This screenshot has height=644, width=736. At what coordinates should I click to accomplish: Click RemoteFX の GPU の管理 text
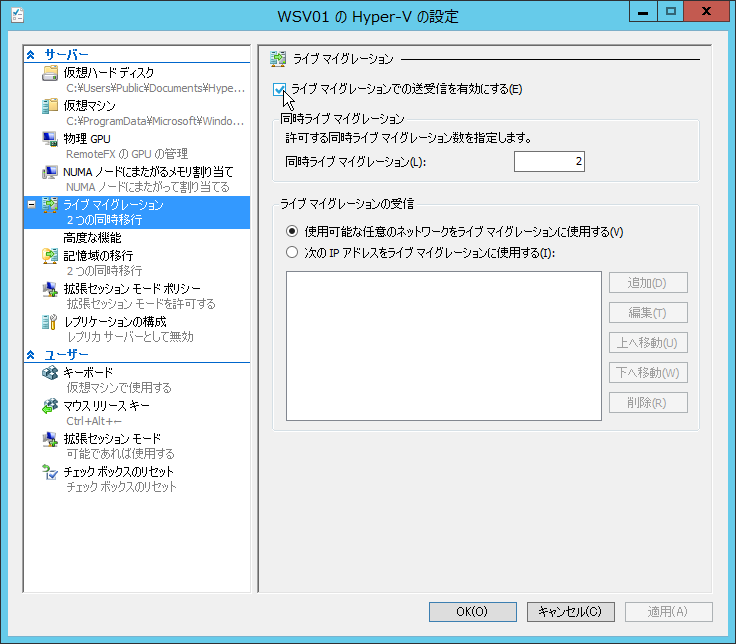[127, 154]
